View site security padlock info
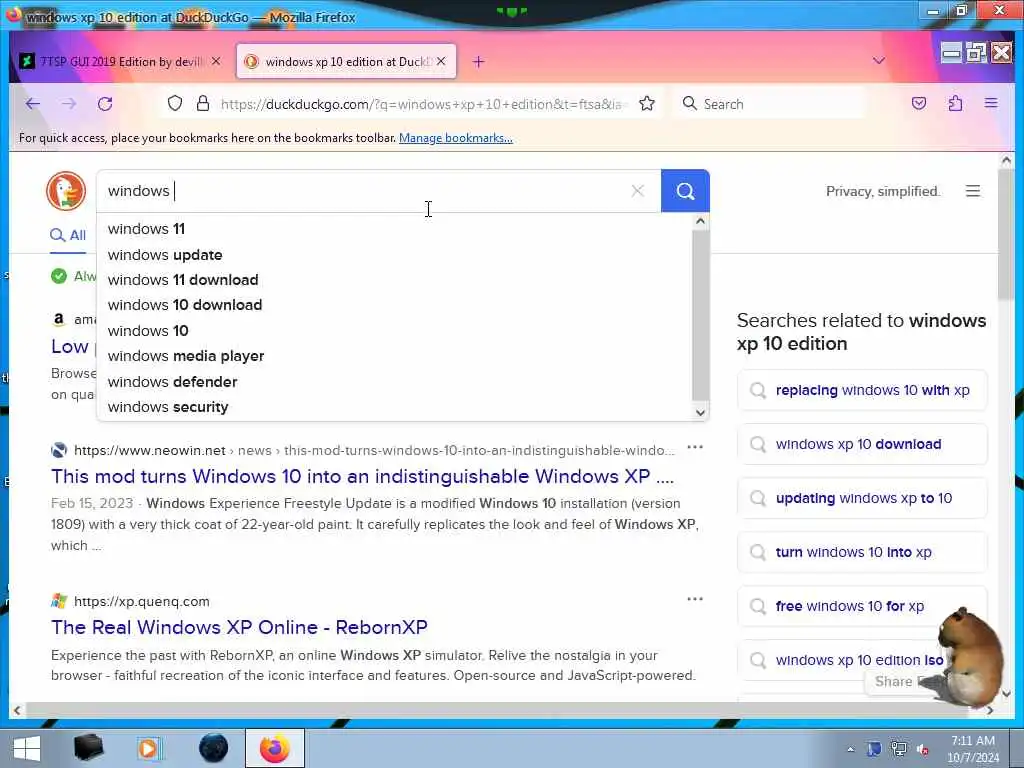This screenshot has height=768, width=1024. [x=203, y=103]
